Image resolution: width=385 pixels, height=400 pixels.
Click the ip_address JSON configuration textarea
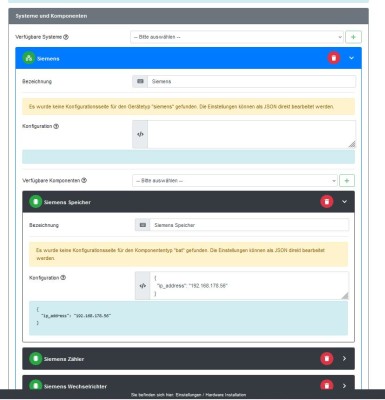(249, 286)
